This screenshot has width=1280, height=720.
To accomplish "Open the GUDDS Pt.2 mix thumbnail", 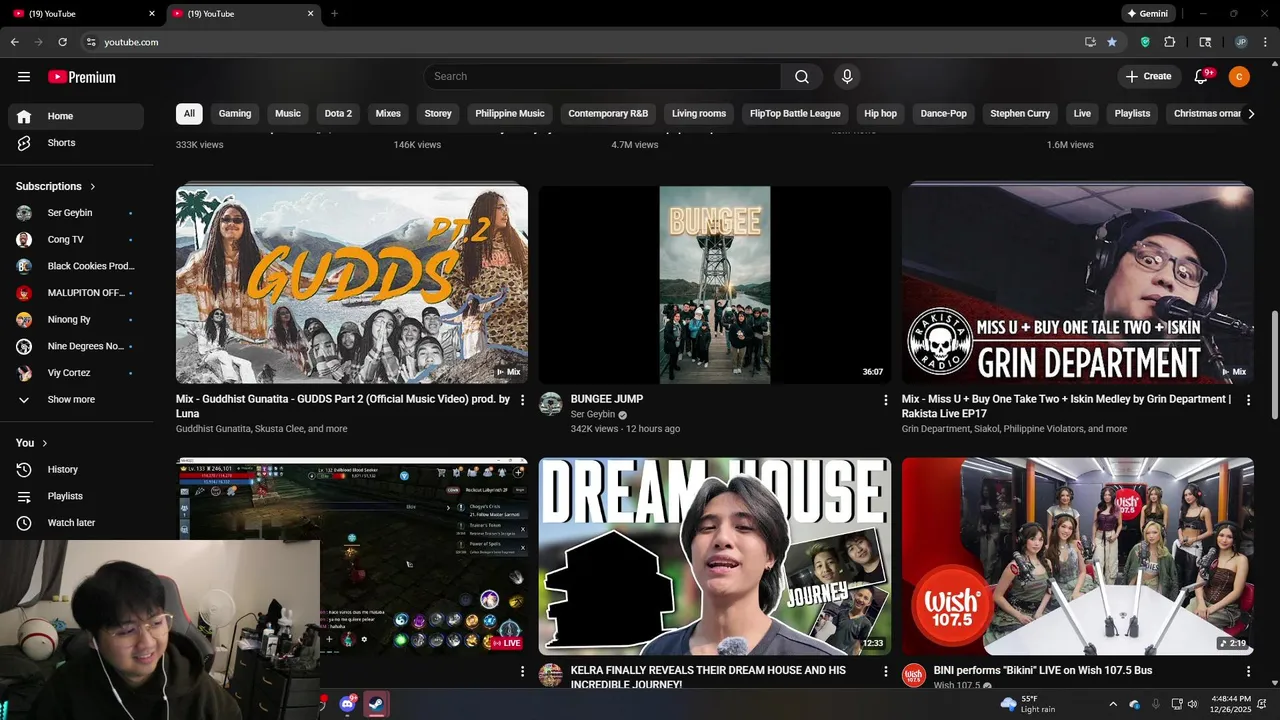I will click(352, 285).
